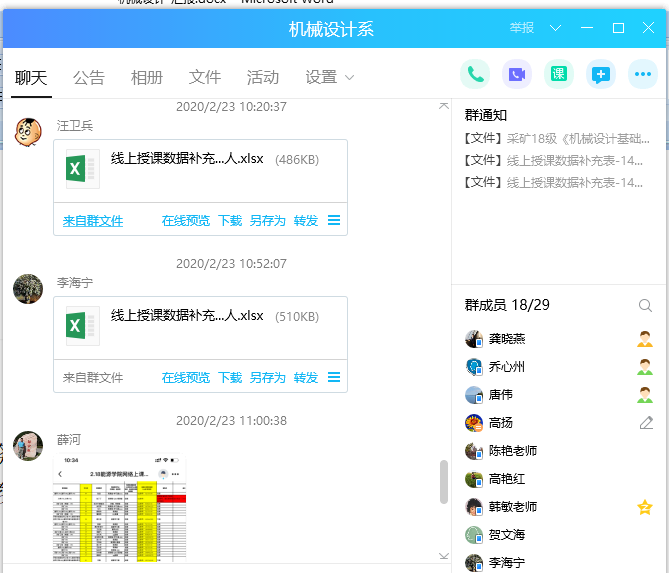The height and width of the screenshot is (573, 669).
Task: Open the 相册 tab
Action: pyautogui.click(x=147, y=78)
